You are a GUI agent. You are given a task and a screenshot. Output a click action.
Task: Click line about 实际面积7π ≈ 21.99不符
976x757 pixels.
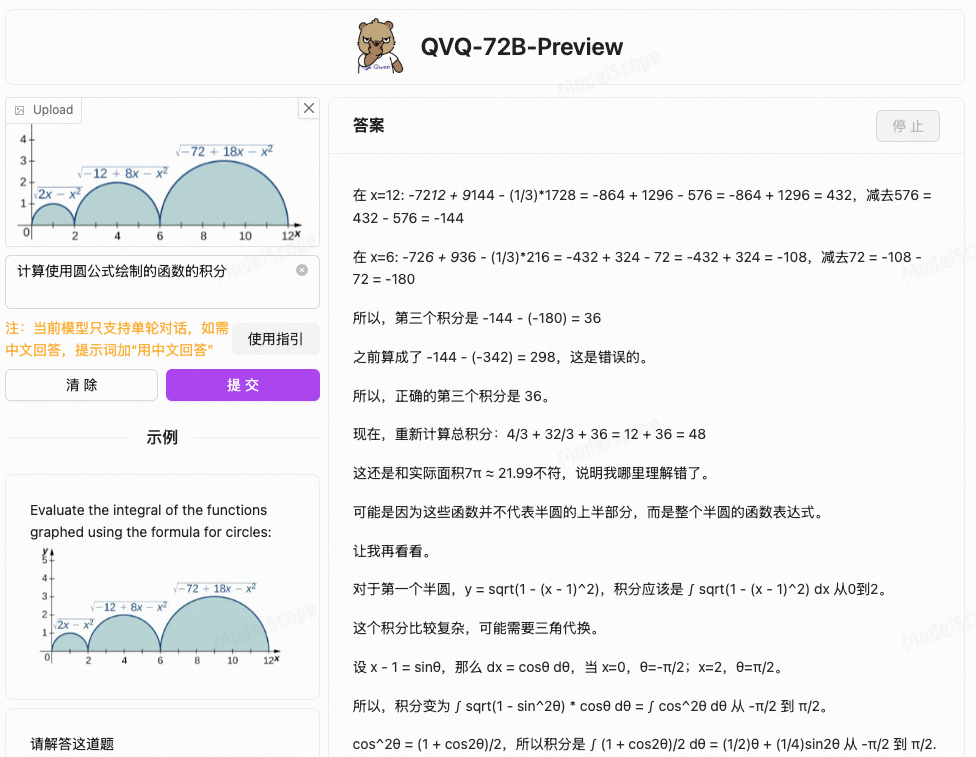tap(533, 474)
